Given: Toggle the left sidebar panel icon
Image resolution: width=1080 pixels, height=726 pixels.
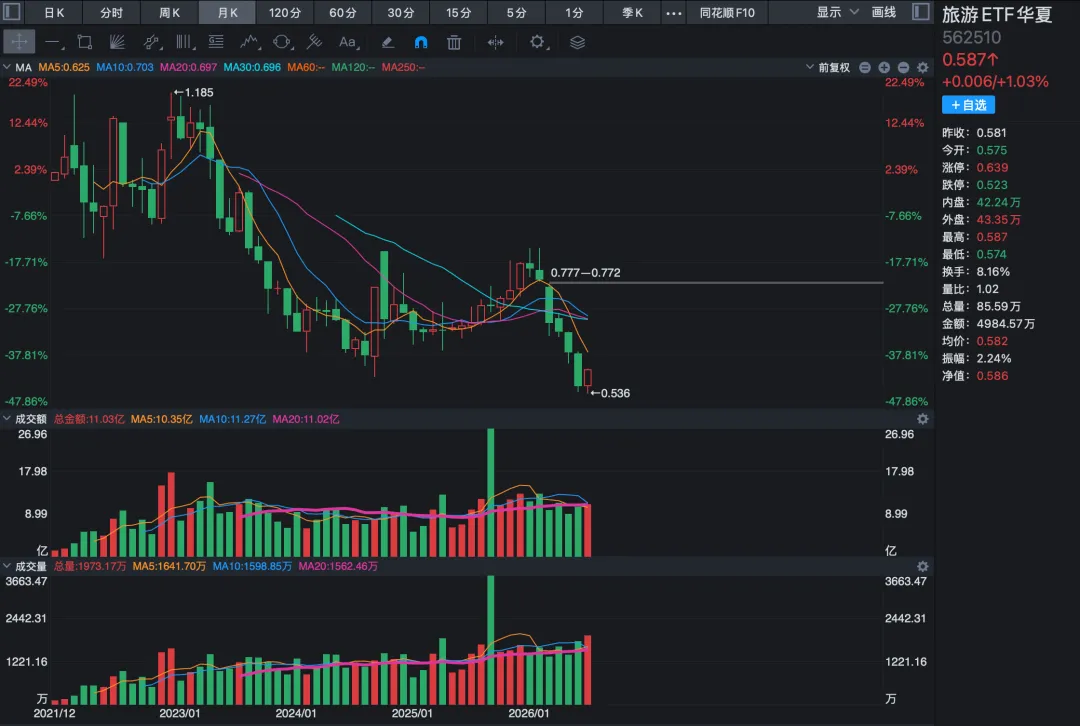Looking at the screenshot, I should (12, 12).
